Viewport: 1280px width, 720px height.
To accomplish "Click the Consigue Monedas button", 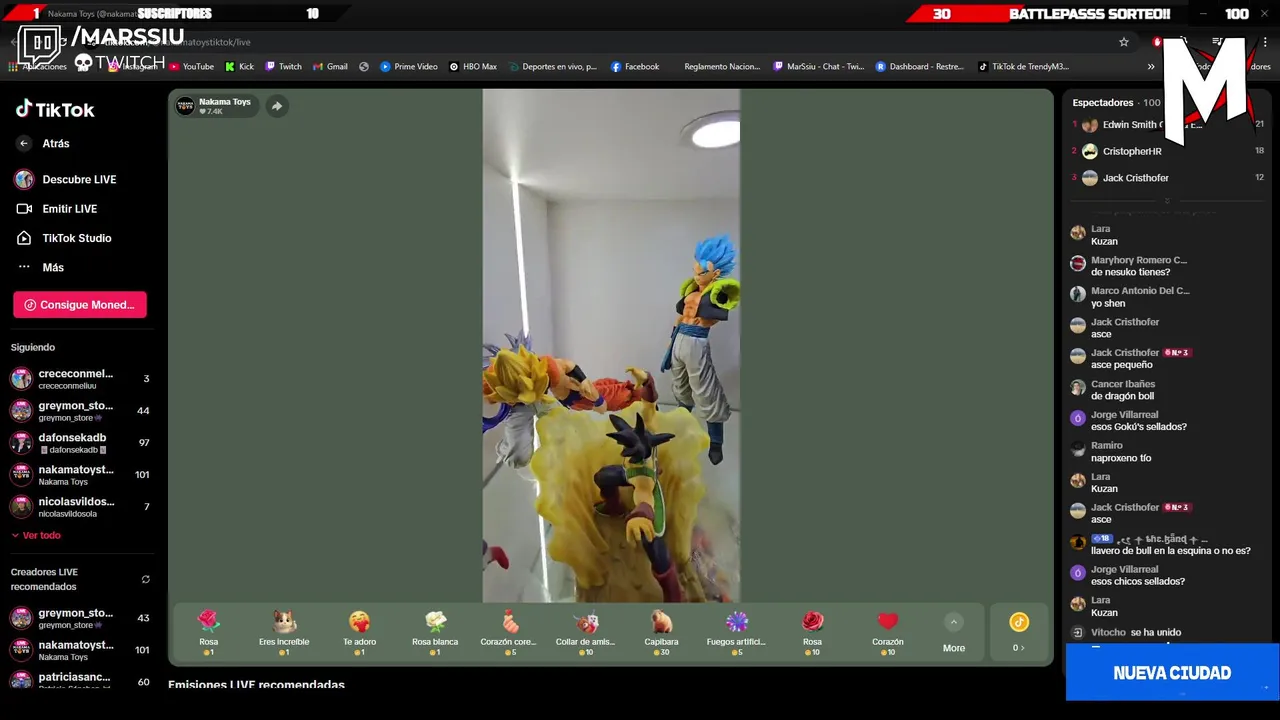I will point(80,305).
